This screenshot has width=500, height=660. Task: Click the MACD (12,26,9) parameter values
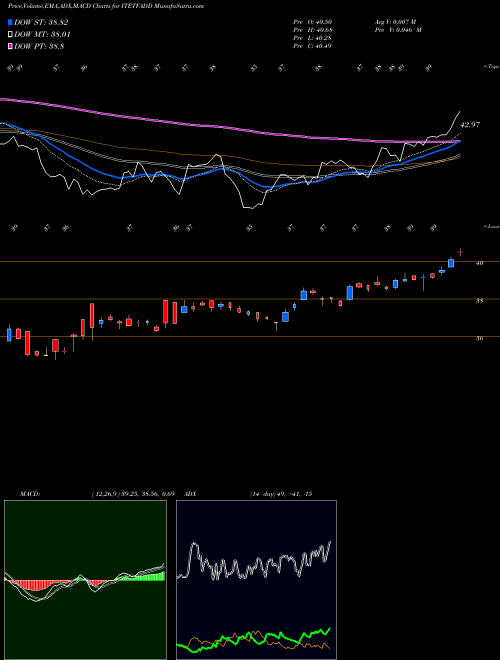coord(133,494)
